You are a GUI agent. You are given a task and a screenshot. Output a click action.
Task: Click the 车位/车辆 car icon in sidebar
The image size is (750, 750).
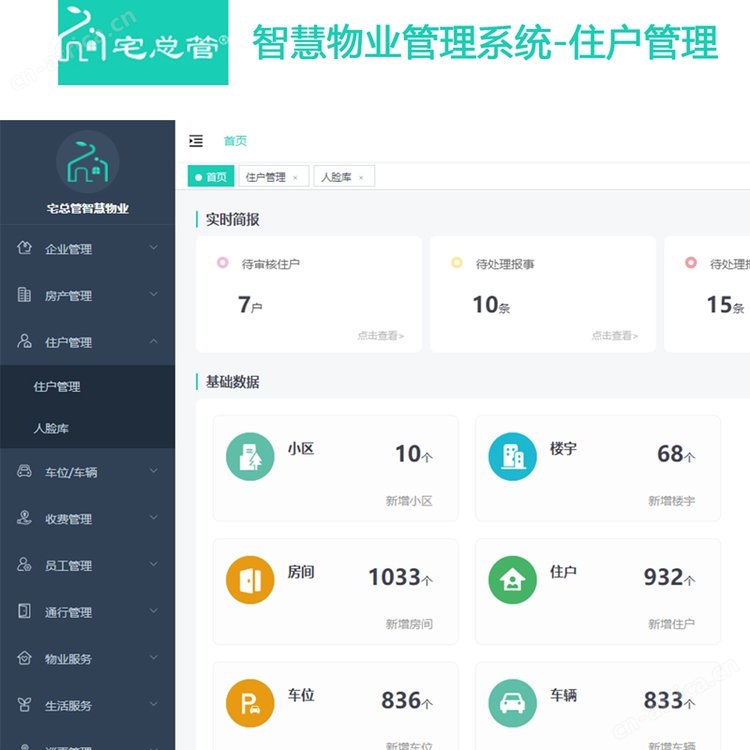[24, 471]
